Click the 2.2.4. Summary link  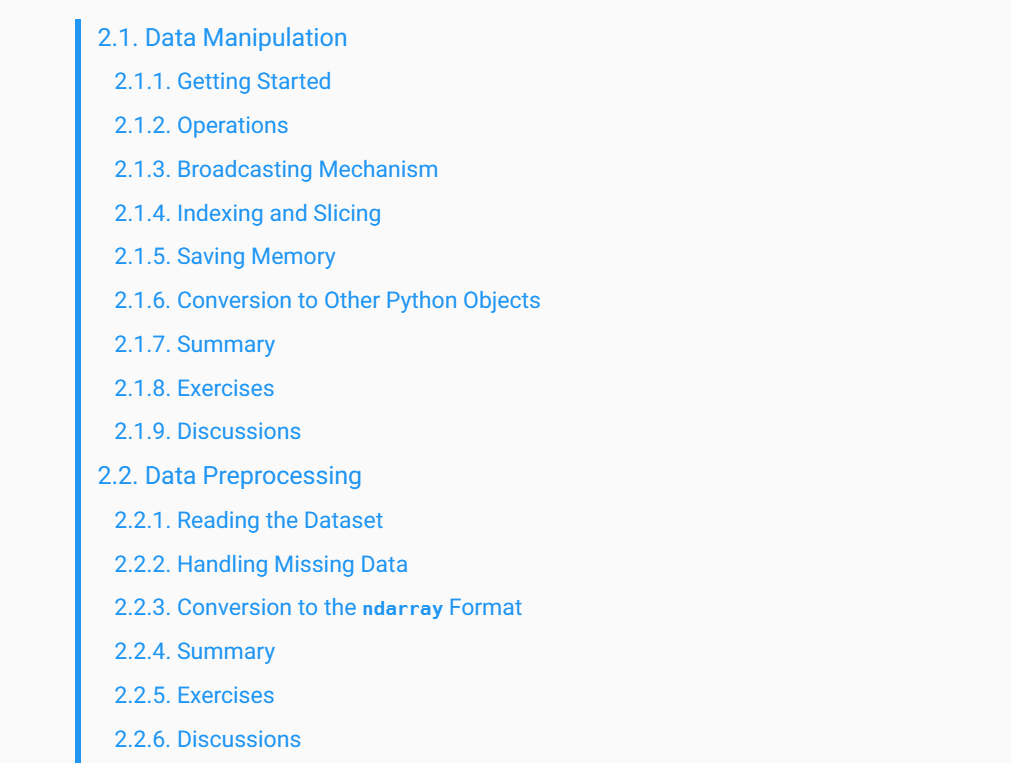coord(194,652)
